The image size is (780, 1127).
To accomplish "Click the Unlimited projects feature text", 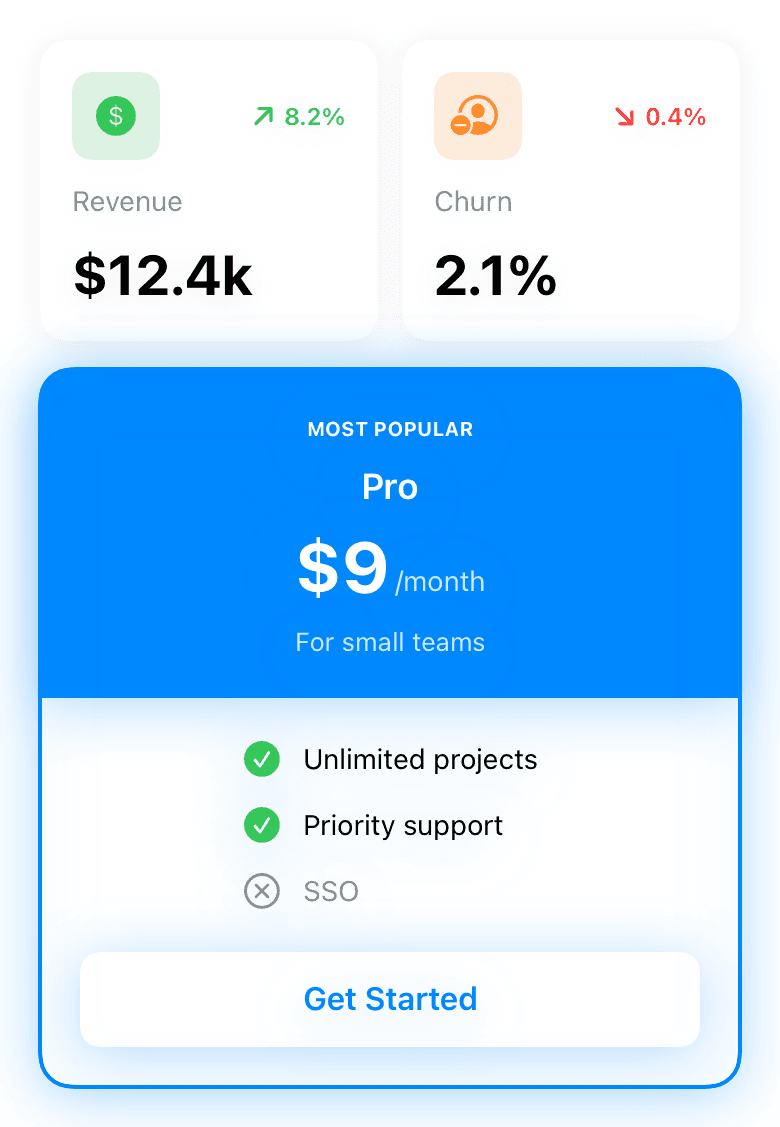I will [x=420, y=760].
